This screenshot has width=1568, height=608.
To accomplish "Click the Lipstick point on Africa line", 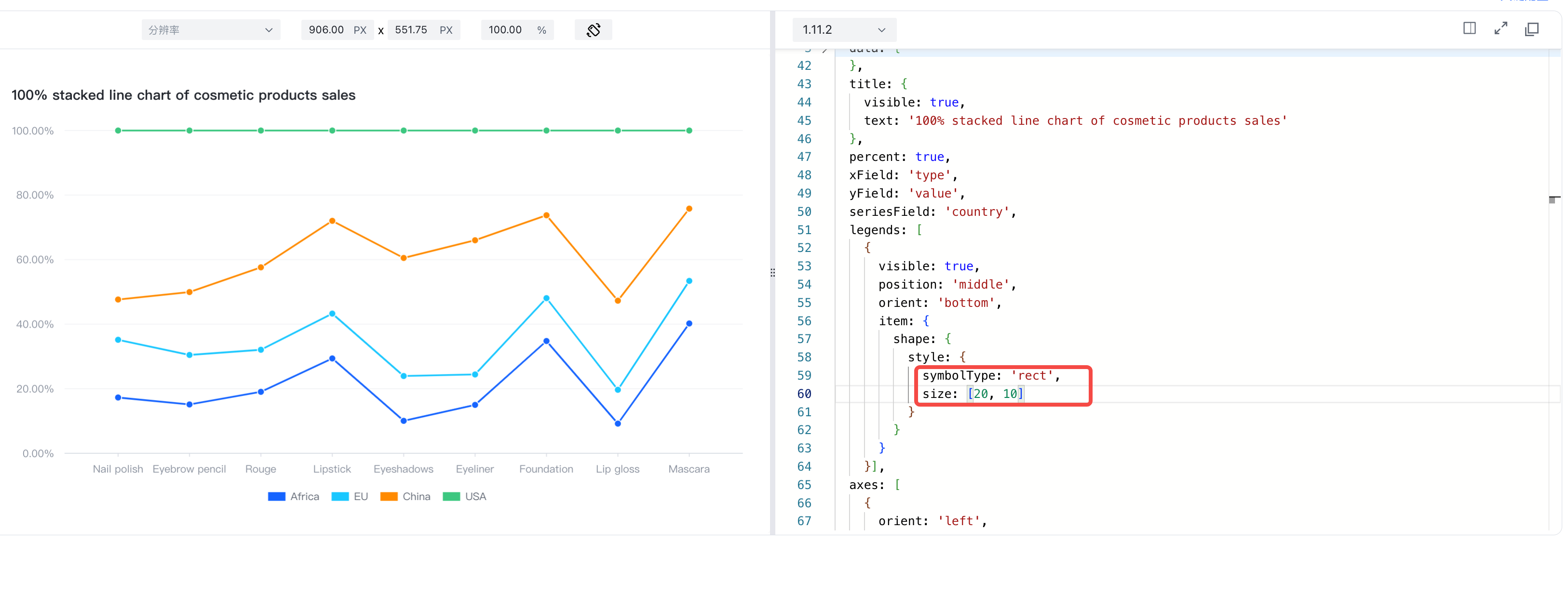I will point(332,359).
